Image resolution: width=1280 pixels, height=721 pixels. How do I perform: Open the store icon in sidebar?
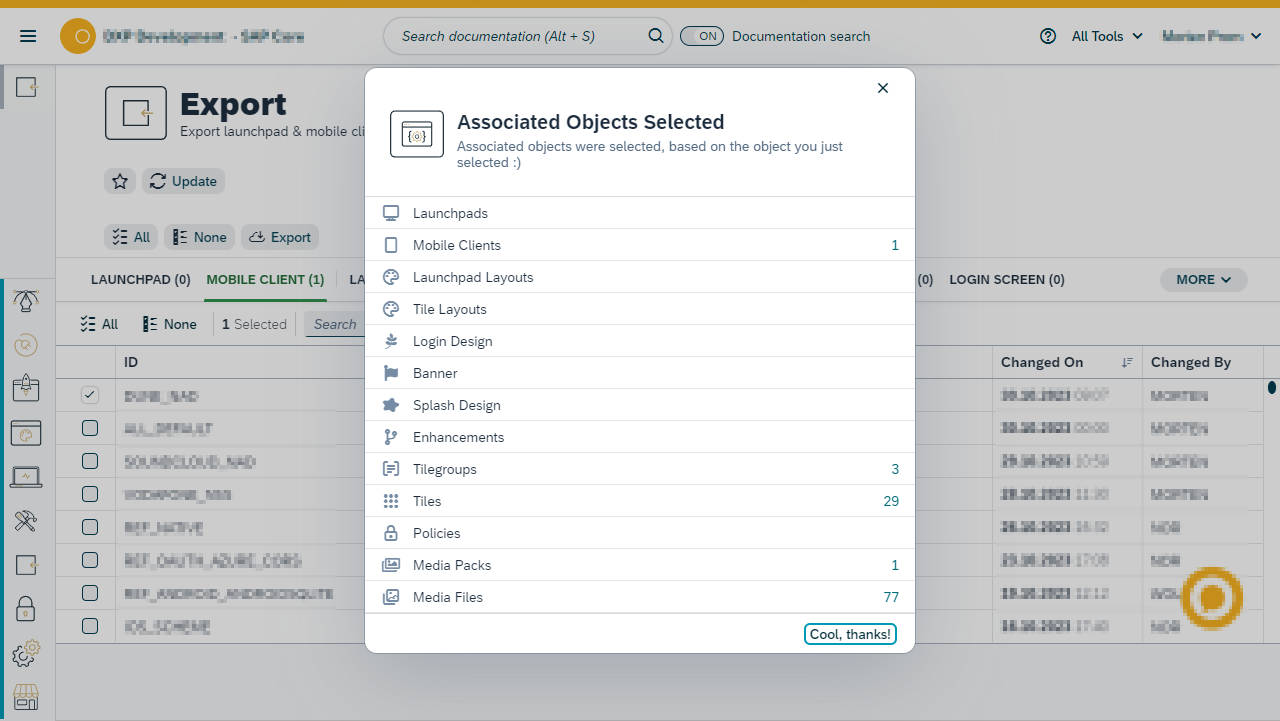coord(26,697)
